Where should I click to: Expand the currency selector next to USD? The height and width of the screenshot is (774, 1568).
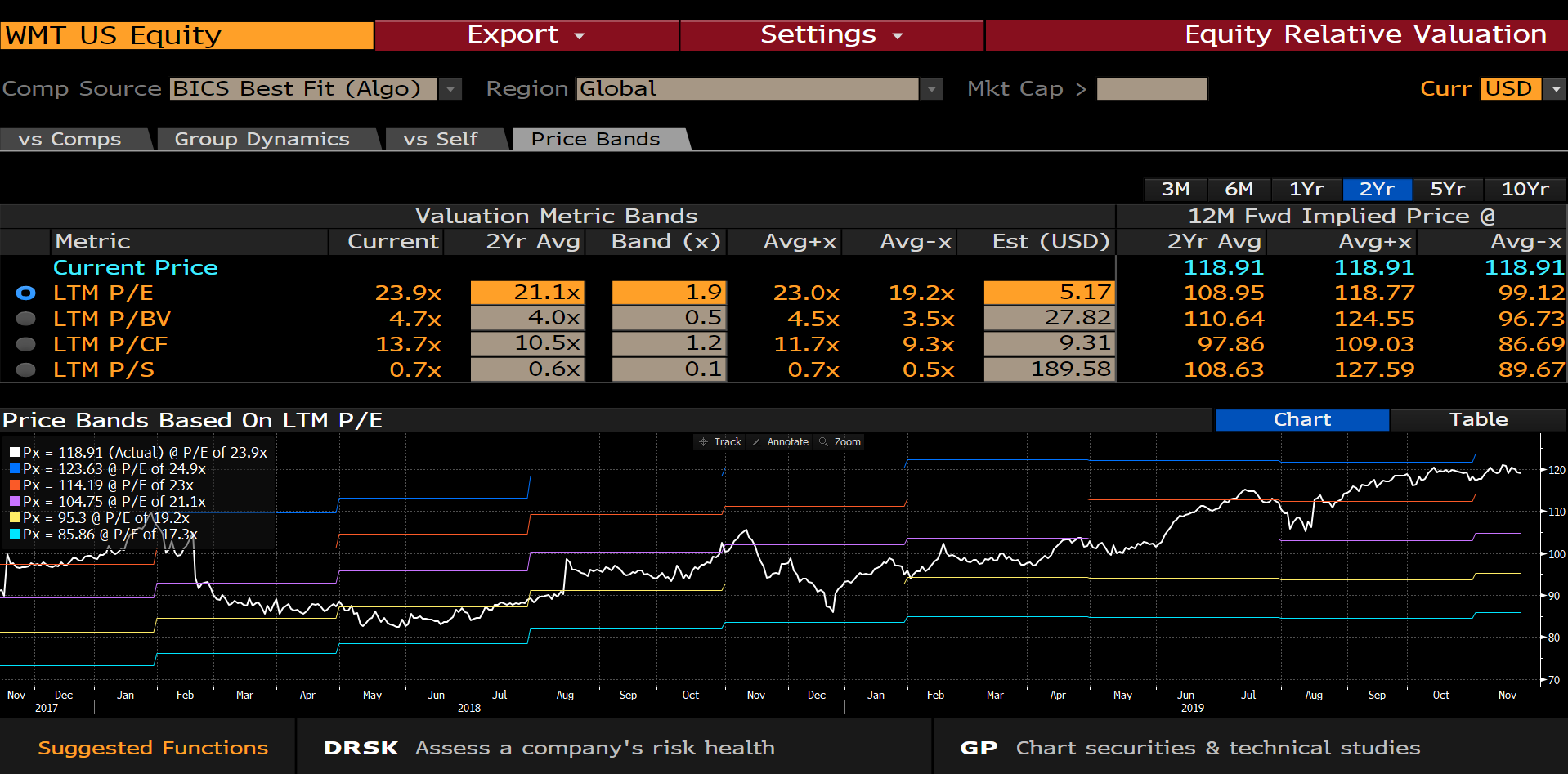1556,88
